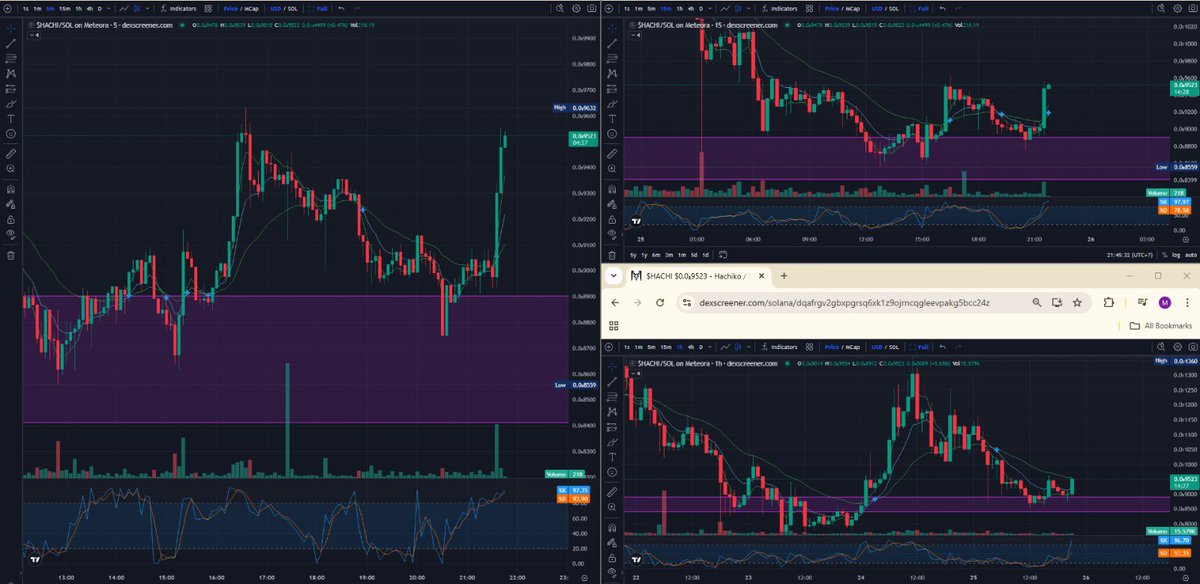
Task: Select the trend line tool in the left 5m chart
Action: (x=11, y=45)
